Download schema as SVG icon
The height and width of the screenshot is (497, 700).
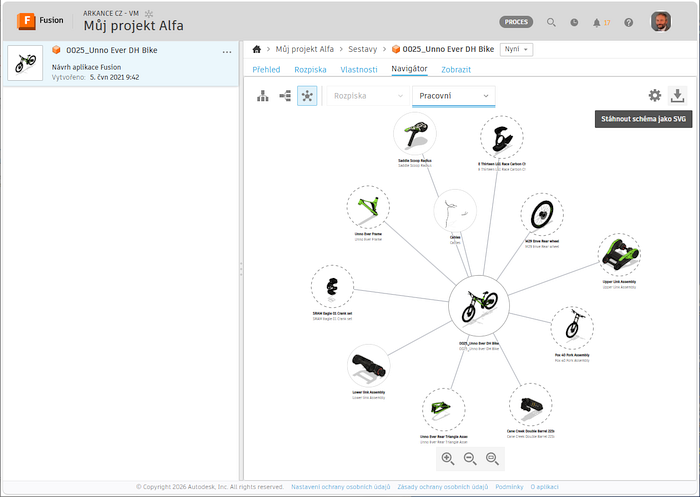[x=677, y=95]
